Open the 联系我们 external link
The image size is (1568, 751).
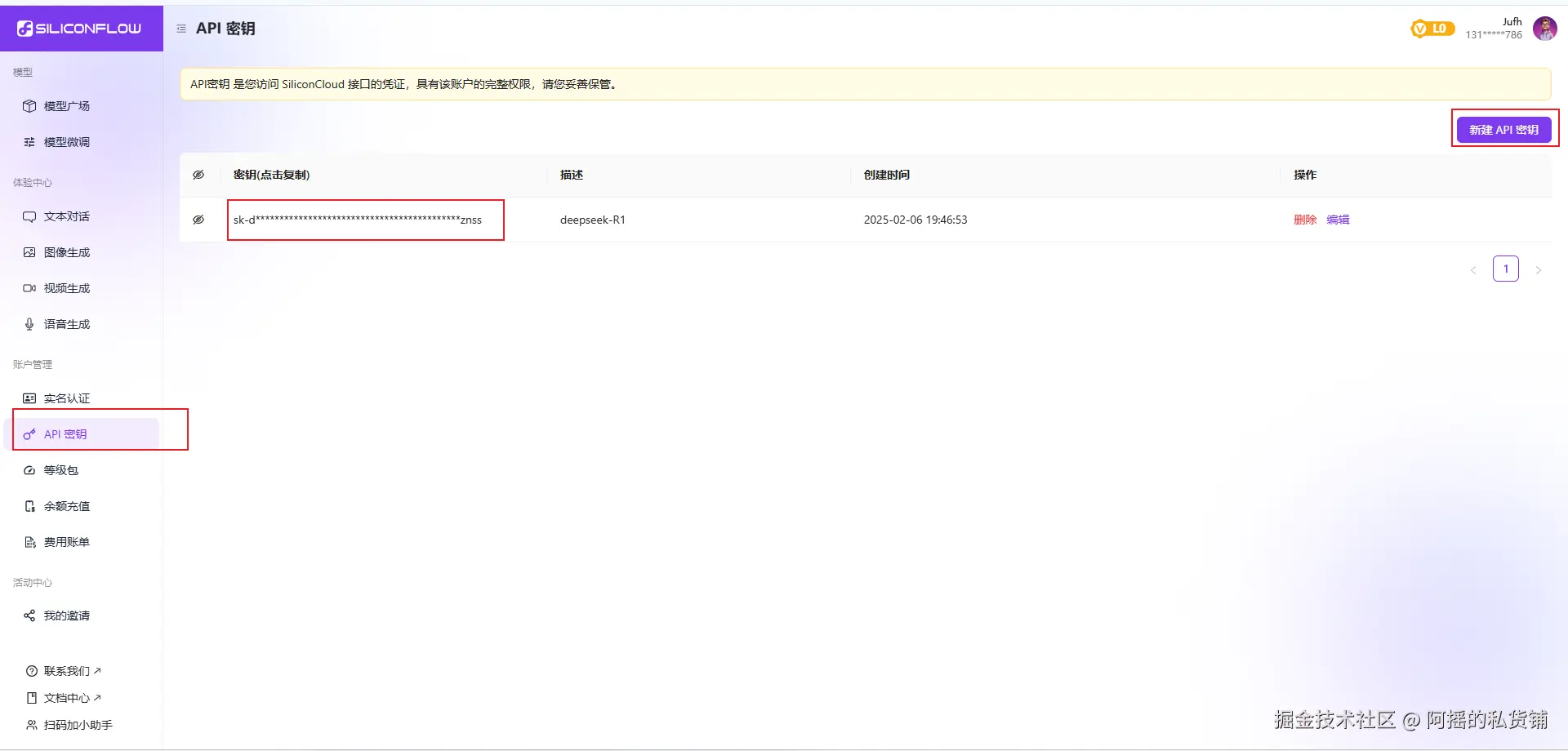(64, 671)
